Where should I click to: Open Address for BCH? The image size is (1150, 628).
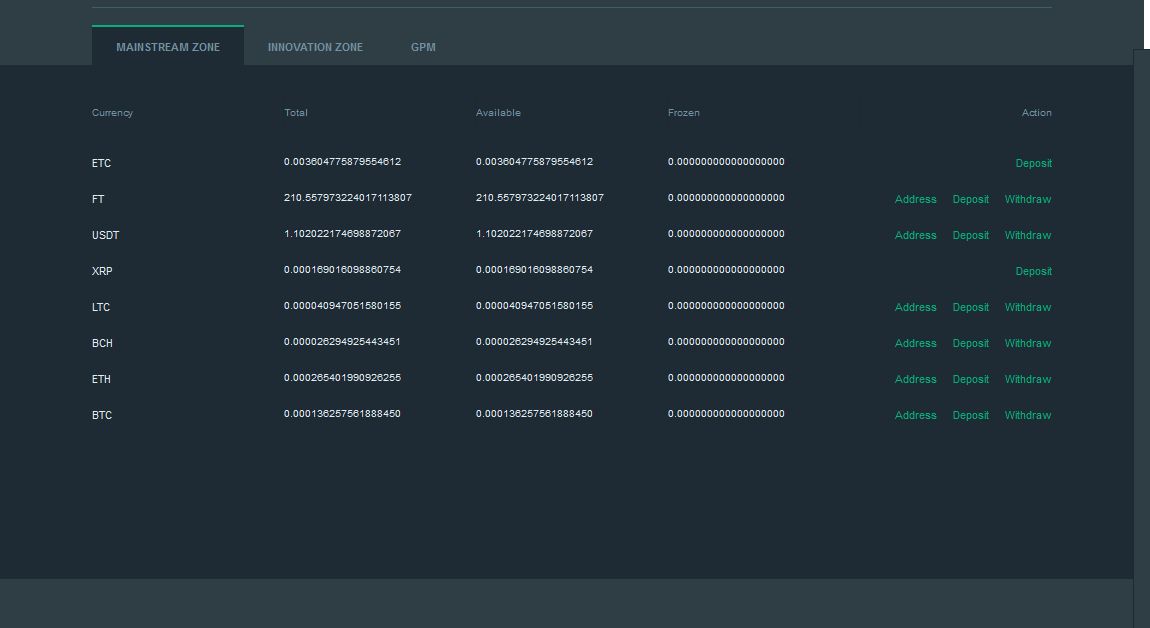pos(915,343)
